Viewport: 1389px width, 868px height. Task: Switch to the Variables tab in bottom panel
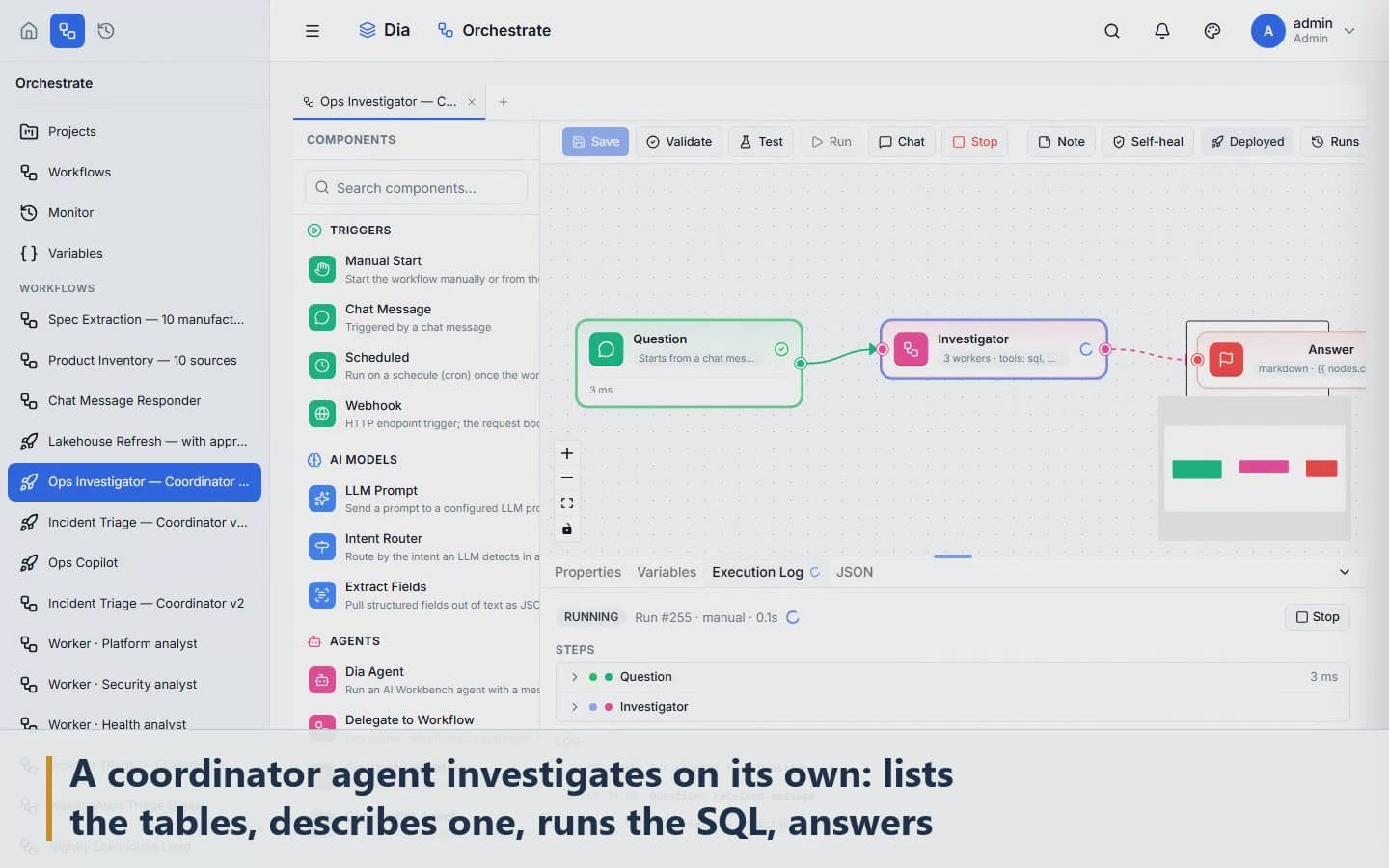pos(667,572)
